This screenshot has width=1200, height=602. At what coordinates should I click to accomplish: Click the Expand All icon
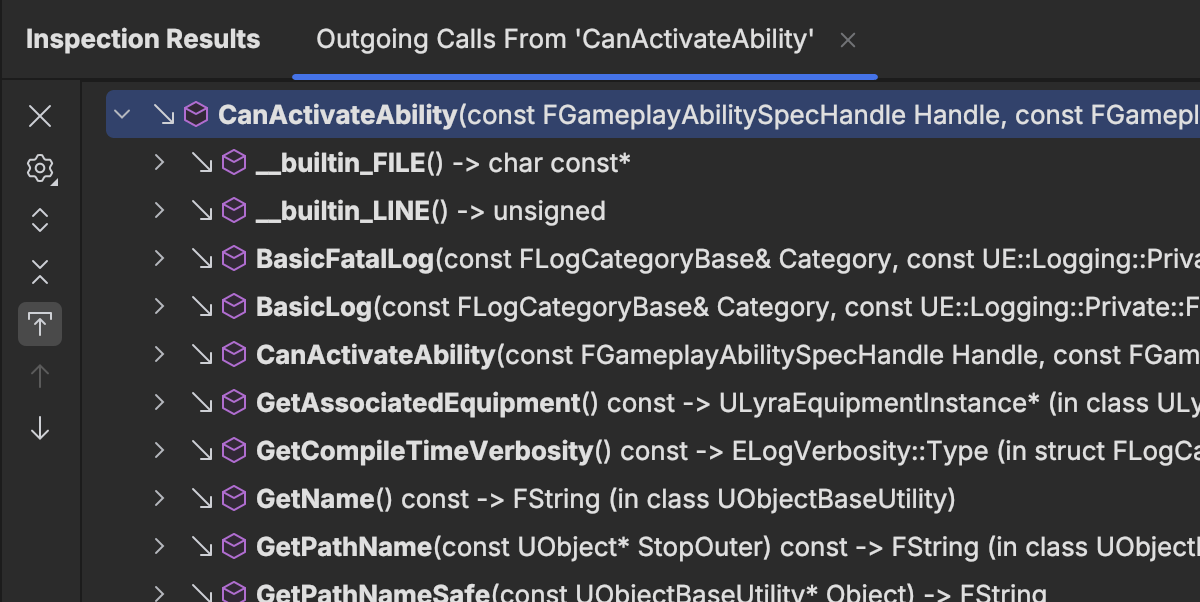[40, 220]
